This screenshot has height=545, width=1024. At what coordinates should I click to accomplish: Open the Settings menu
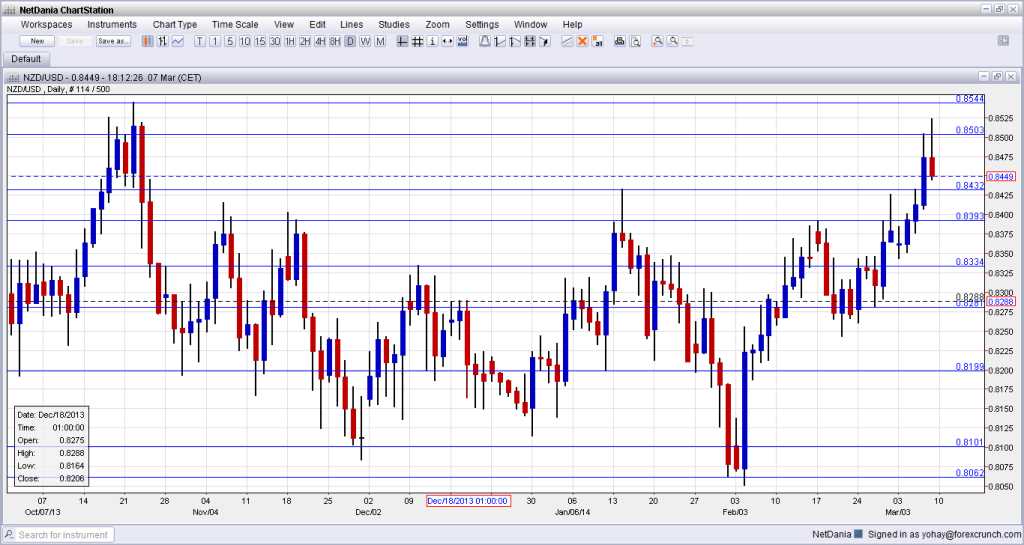click(x=482, y=24)
